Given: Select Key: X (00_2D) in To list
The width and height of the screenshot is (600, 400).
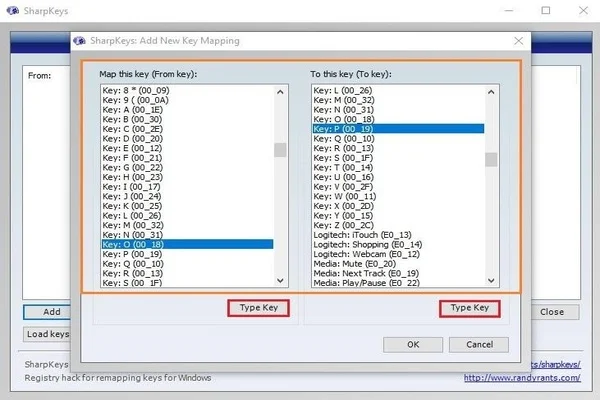Looking at the screenshot, I should (x=398, y=206).
